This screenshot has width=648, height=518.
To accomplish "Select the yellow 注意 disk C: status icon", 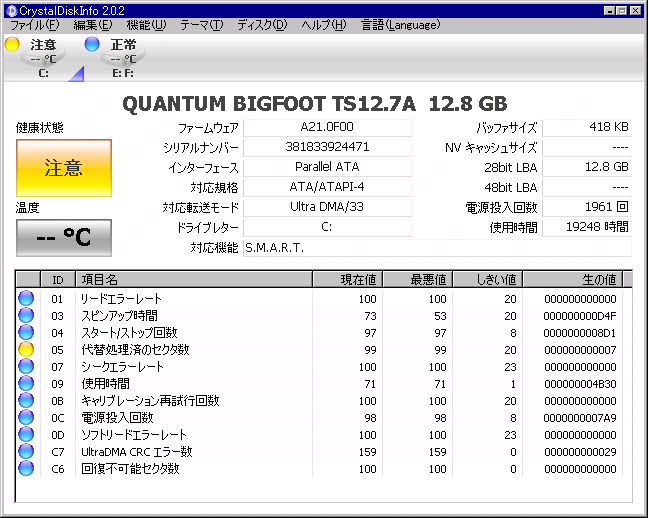I will (12, 44).
